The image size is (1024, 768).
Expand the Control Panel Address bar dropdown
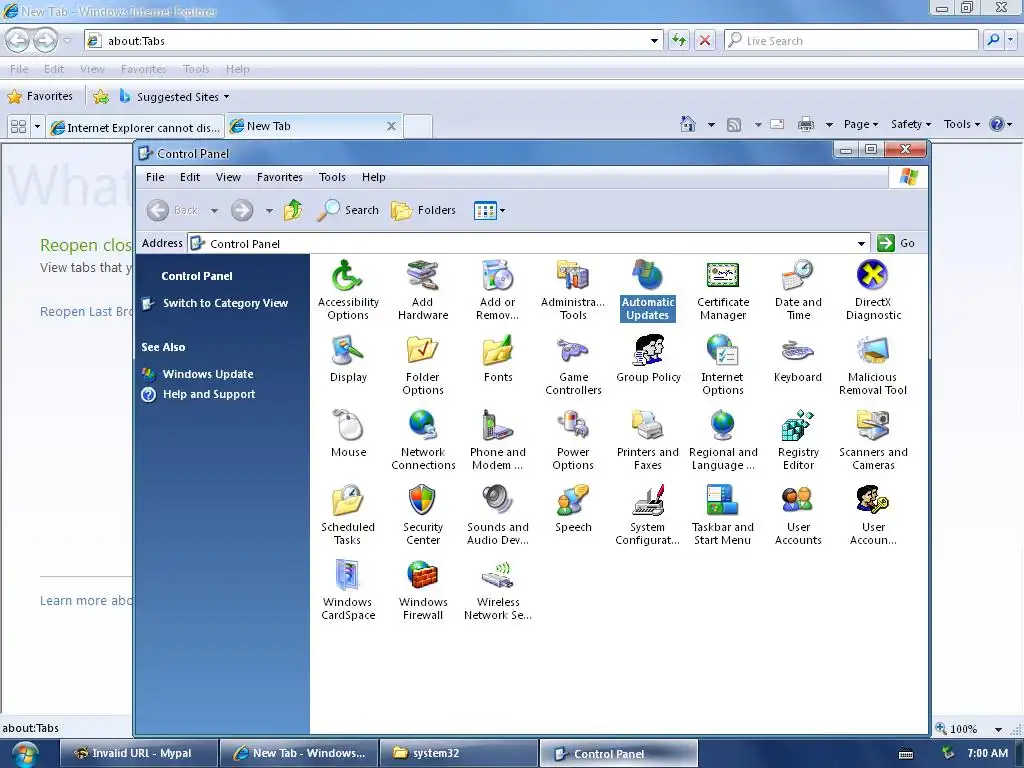[861, 244]
